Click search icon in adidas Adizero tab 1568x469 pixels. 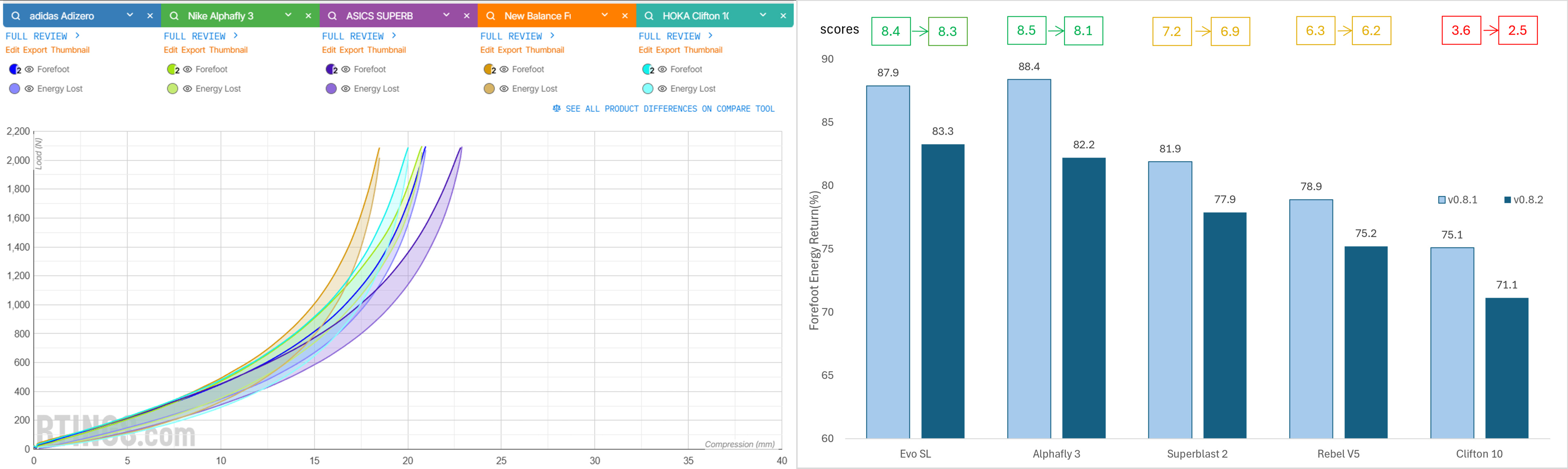coord(16,16)
